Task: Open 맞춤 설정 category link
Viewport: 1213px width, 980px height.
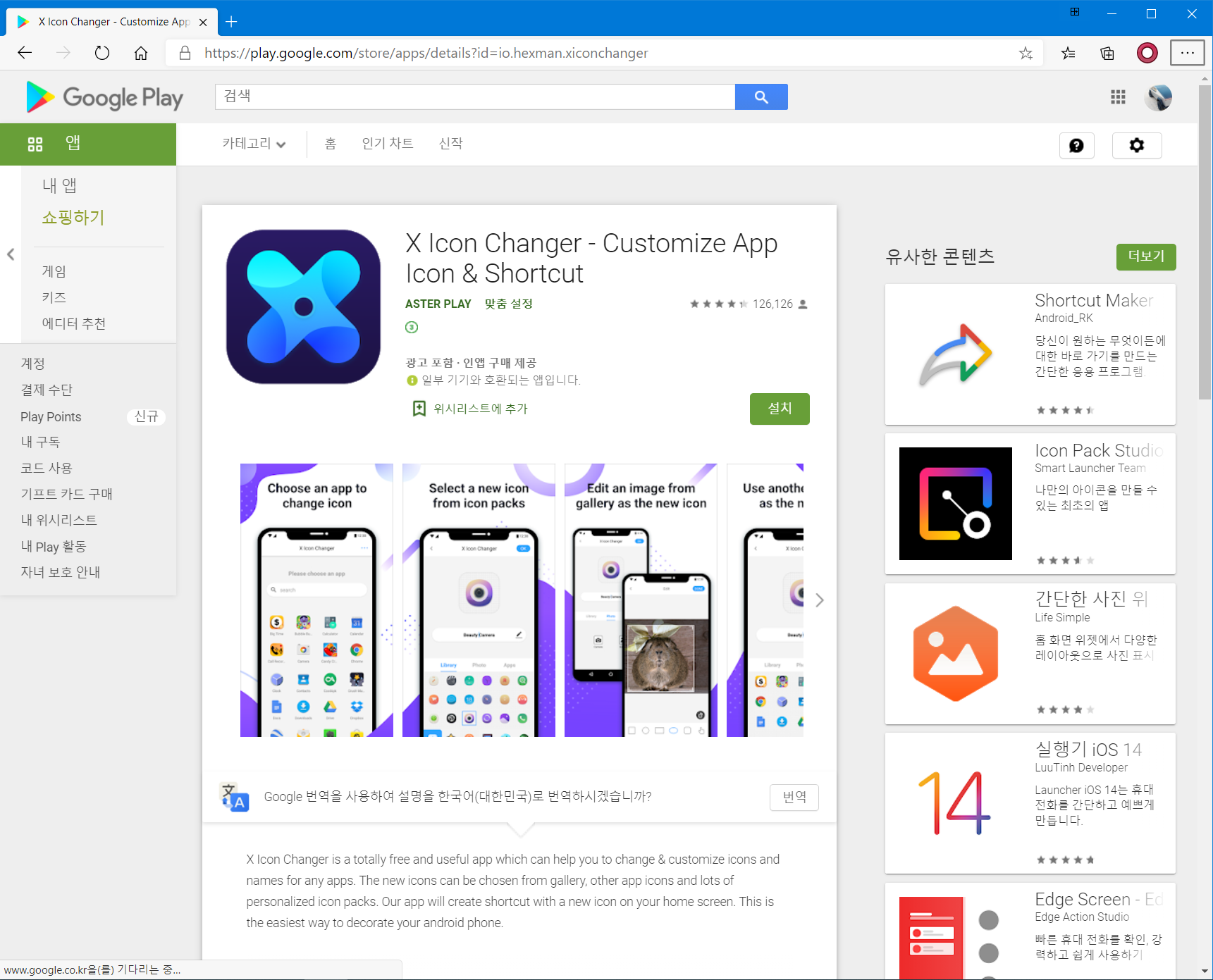Action: (509, 304)
